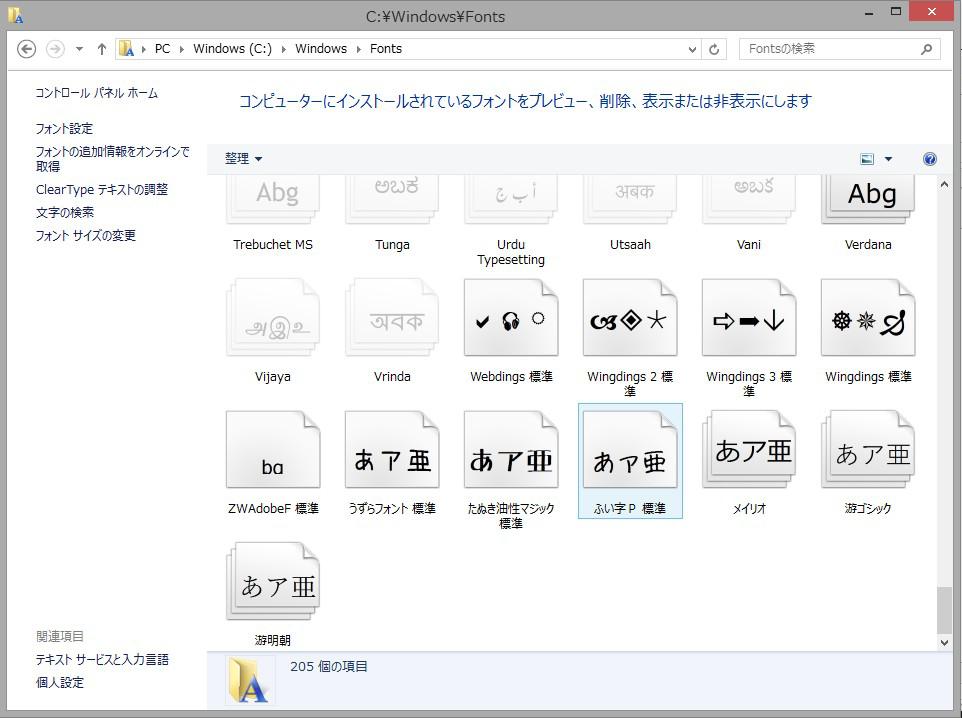
Task: Open the 整理 organize menu
Action: click(243, 159)
